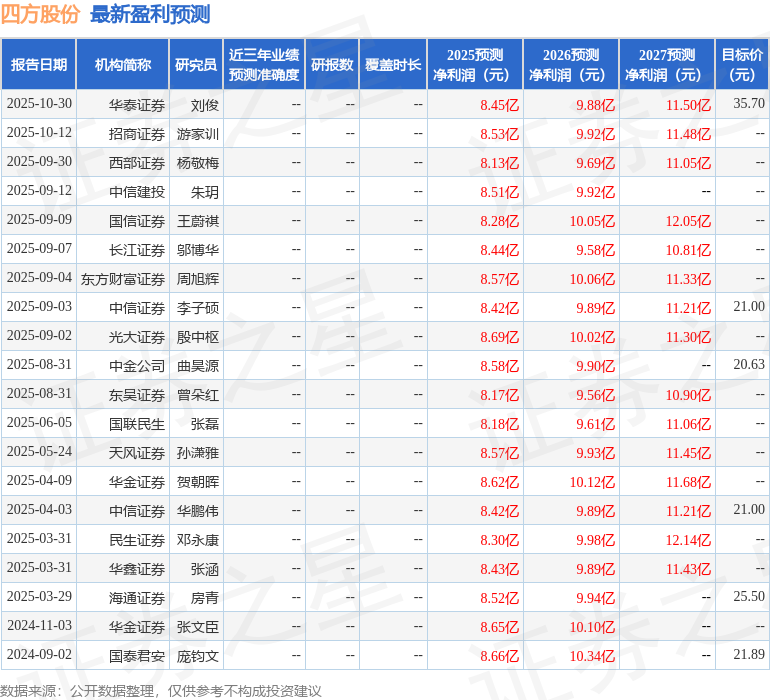This screenshot has height=700, width=770.
Task: Click the 研报数 column header
Action: (x=332, y=65)
